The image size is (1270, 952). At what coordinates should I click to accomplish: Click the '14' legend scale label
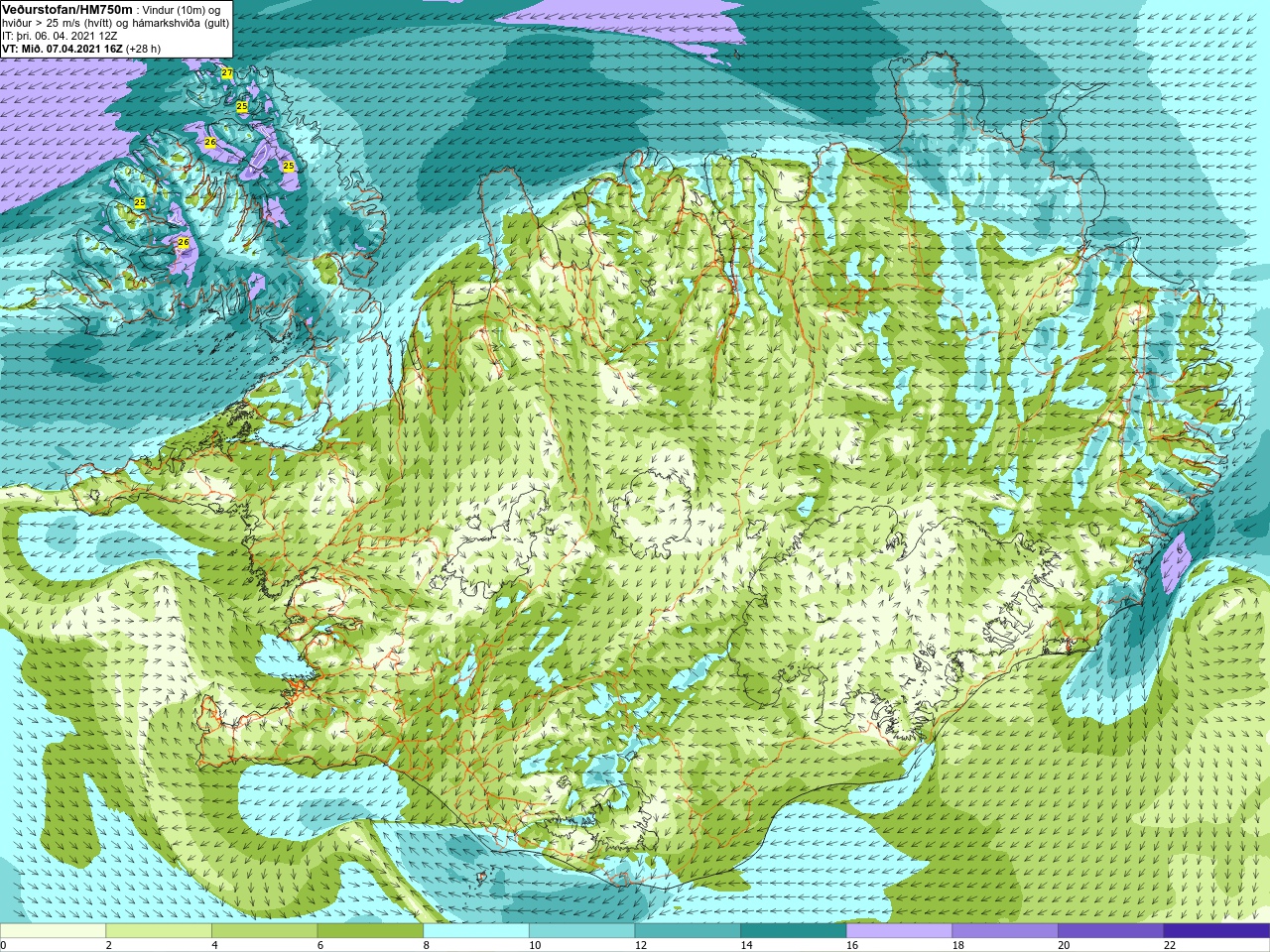click(746, 945)
